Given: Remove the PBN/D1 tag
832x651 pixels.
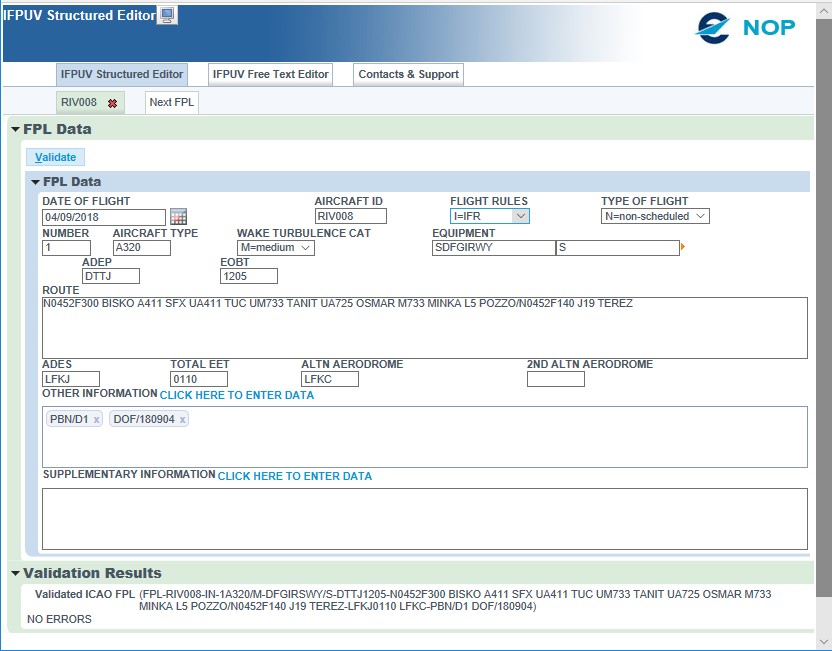Looking at the screenshot, I should [x=96, y=420].
